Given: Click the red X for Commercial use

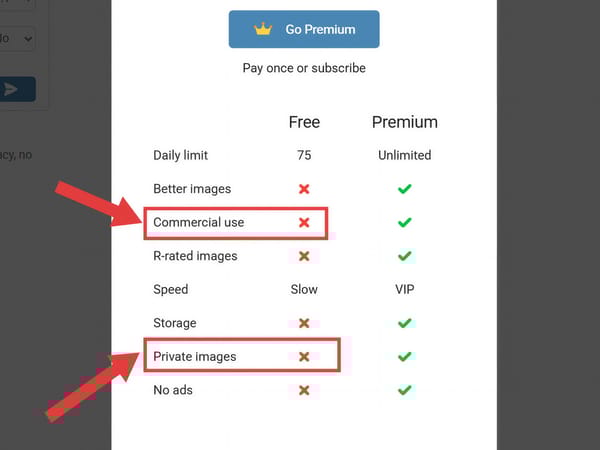Looking at the screenshot, I should (304, 222).
